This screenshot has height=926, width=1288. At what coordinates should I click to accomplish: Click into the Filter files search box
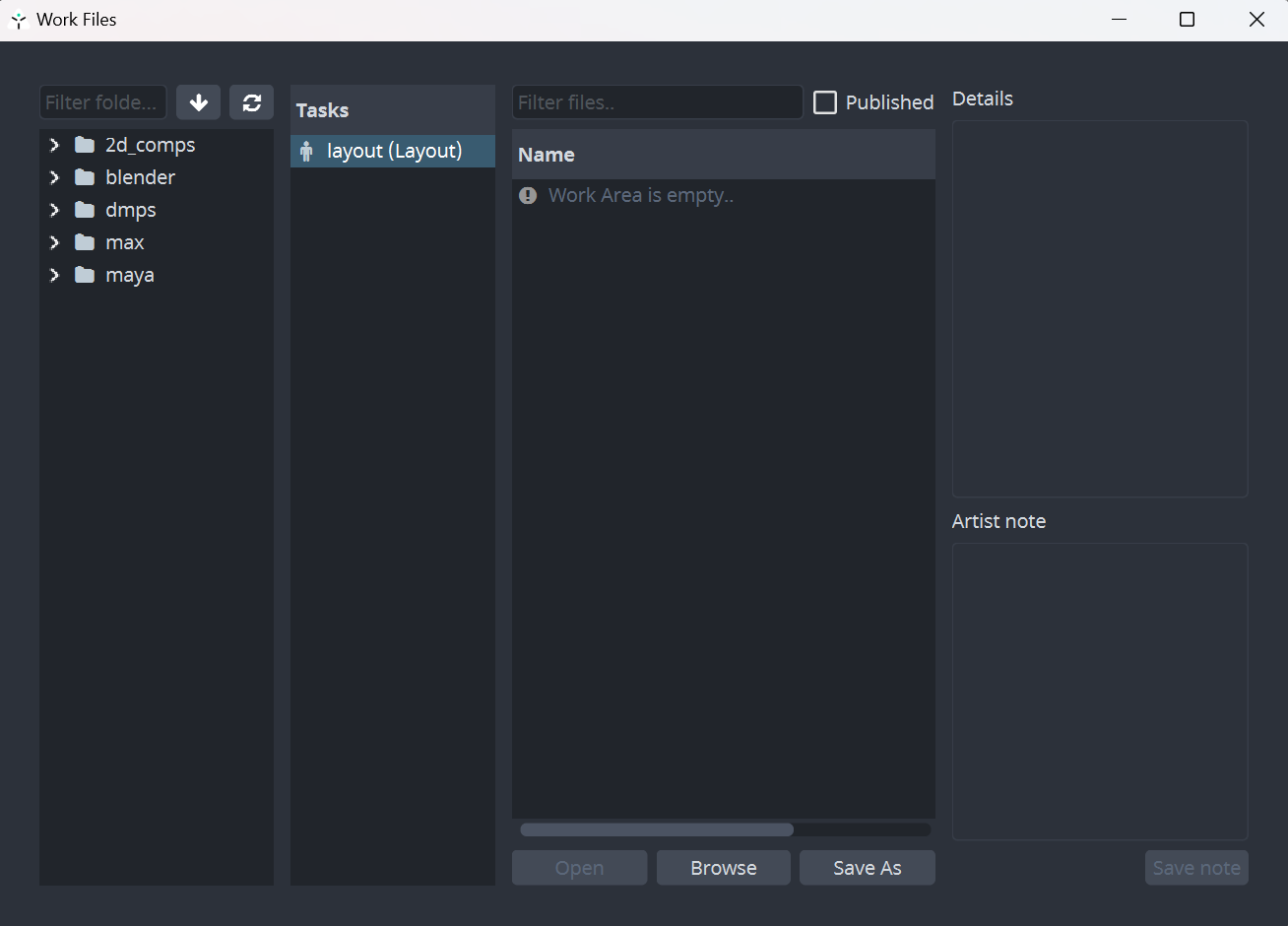657,102
